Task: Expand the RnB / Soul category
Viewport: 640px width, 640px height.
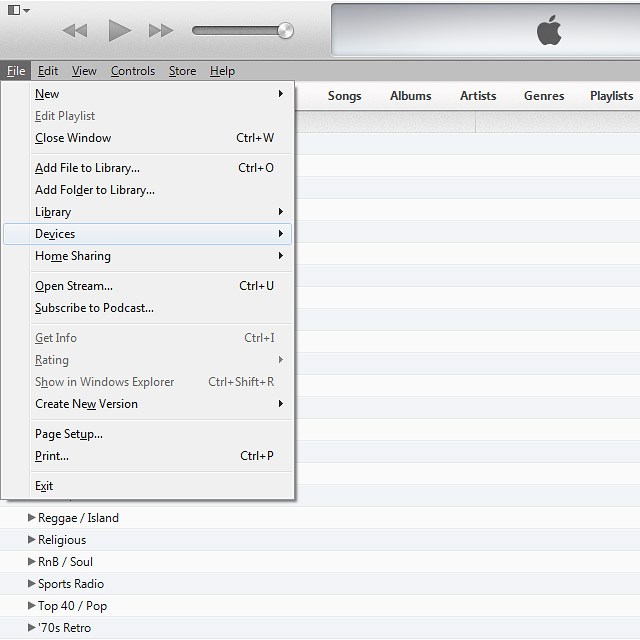Action: click(x=32, y=562)
